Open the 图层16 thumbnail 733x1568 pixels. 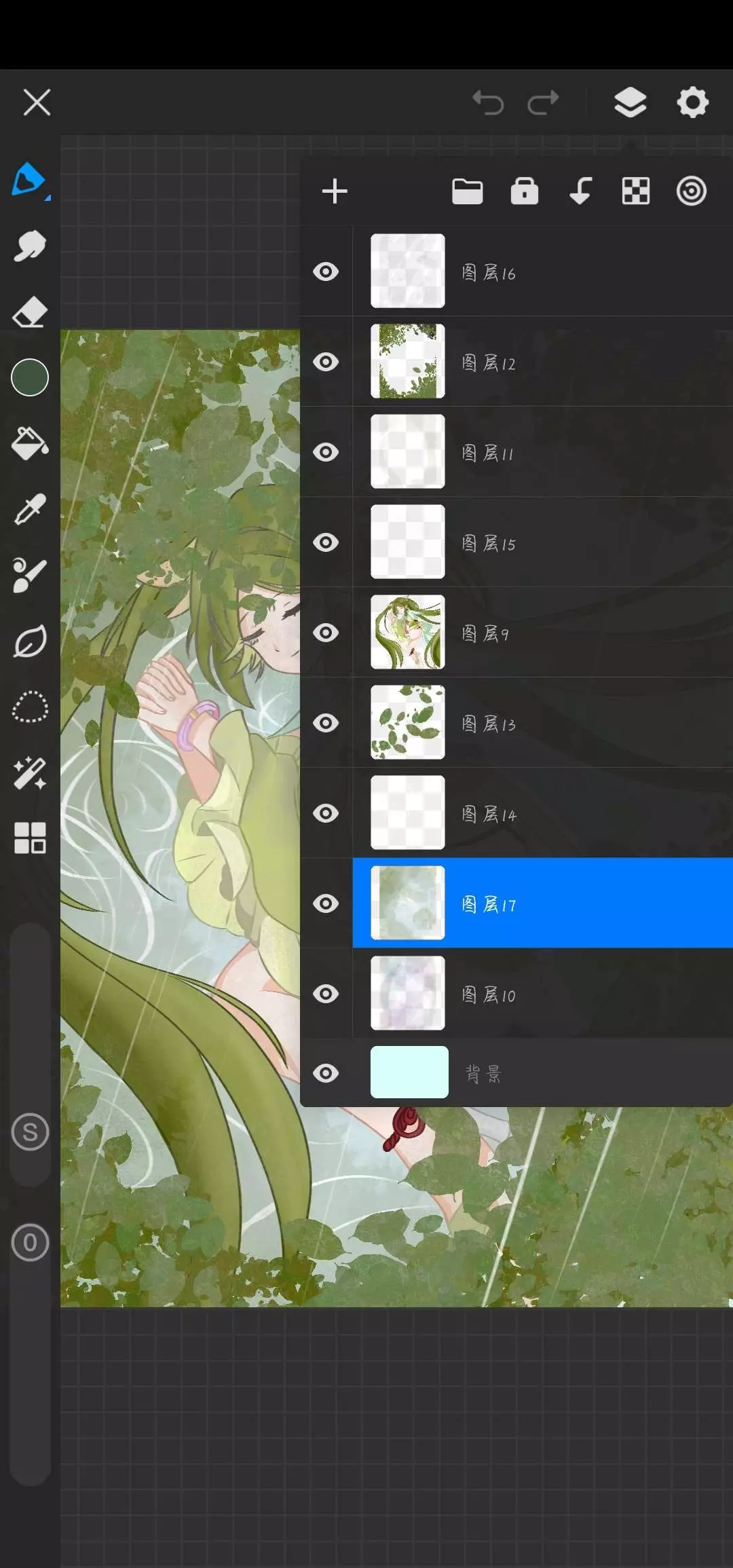click(x=408, y=271)
